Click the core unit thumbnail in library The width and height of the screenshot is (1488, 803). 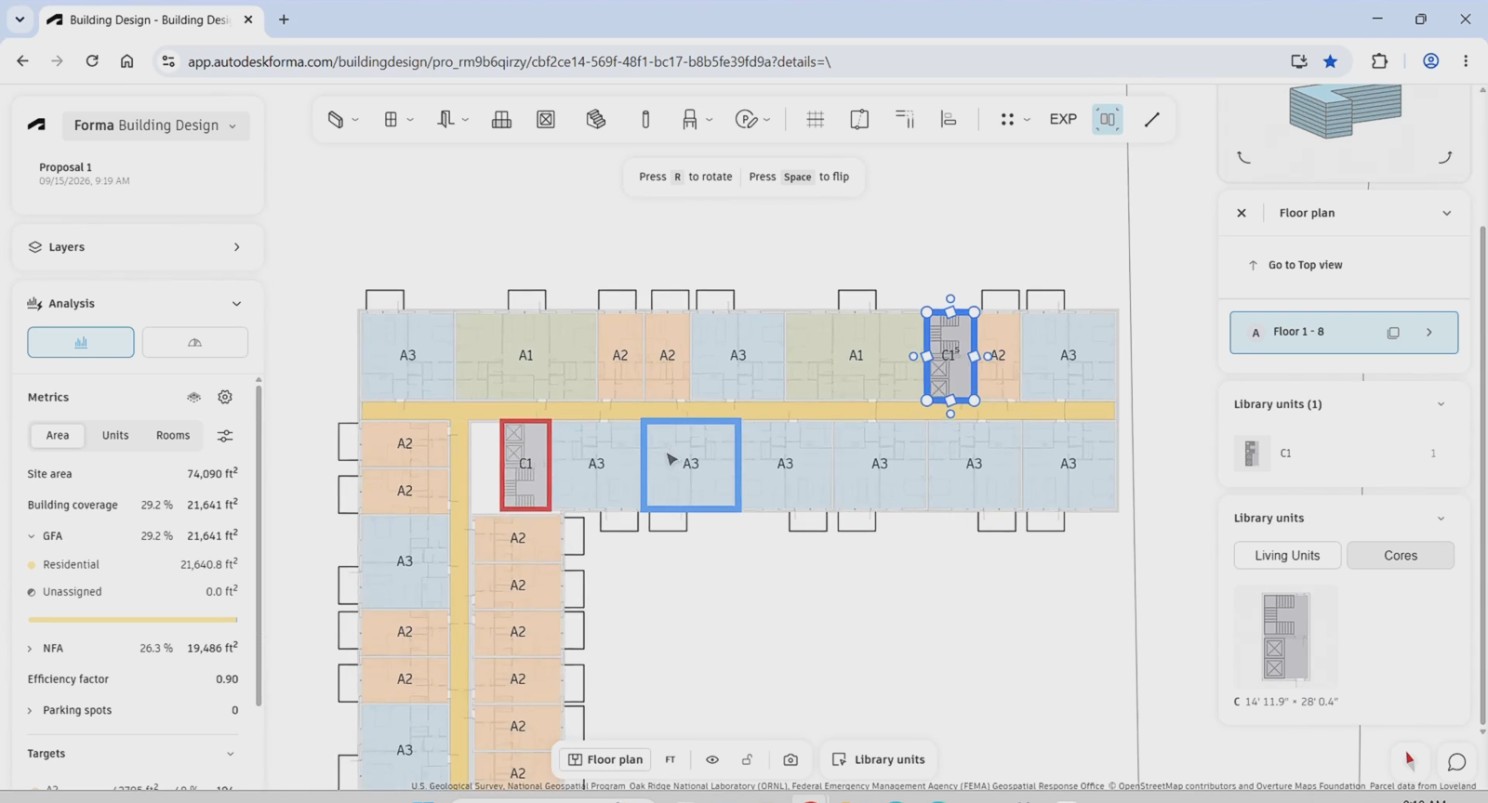1285,636
